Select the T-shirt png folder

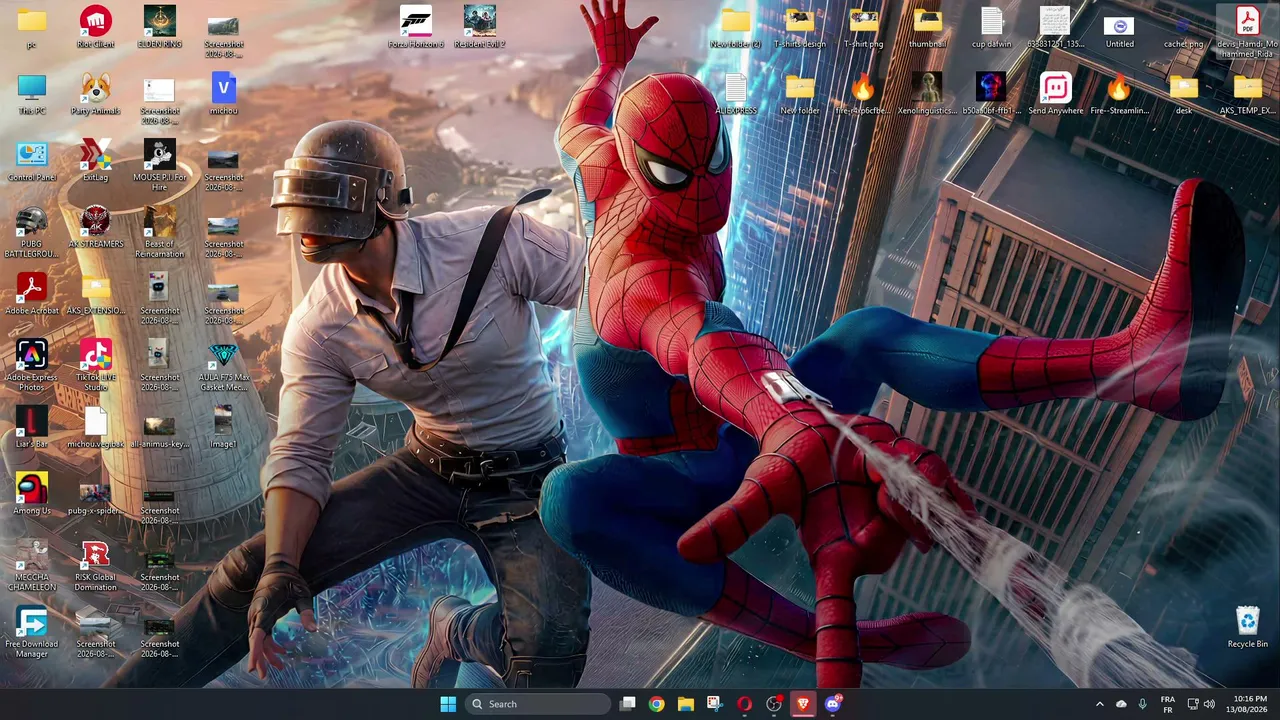(x=863, y=27)
